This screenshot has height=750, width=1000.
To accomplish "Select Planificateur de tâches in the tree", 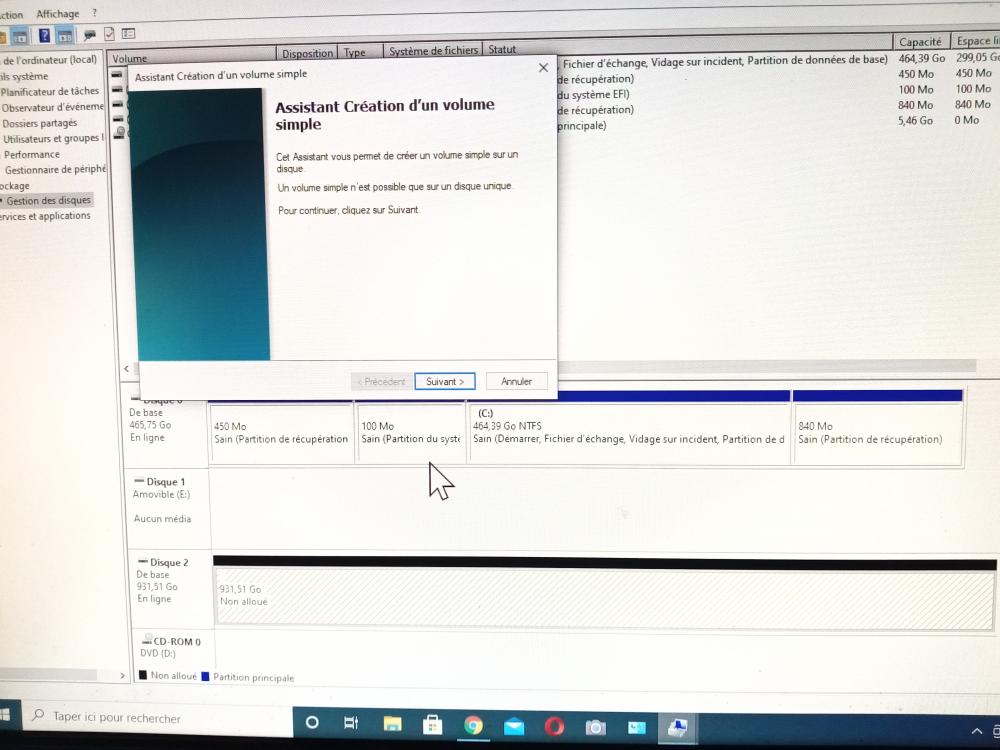I will coord(50,91).
